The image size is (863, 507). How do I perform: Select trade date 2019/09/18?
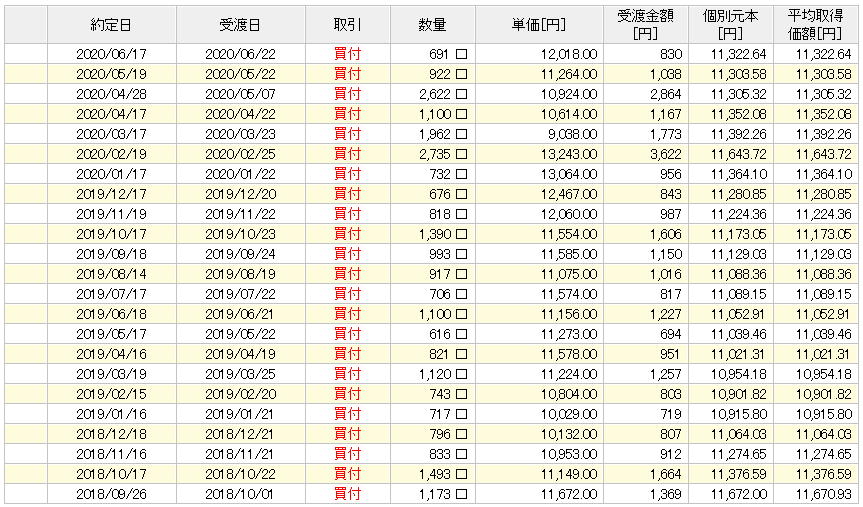click(112, 254)
